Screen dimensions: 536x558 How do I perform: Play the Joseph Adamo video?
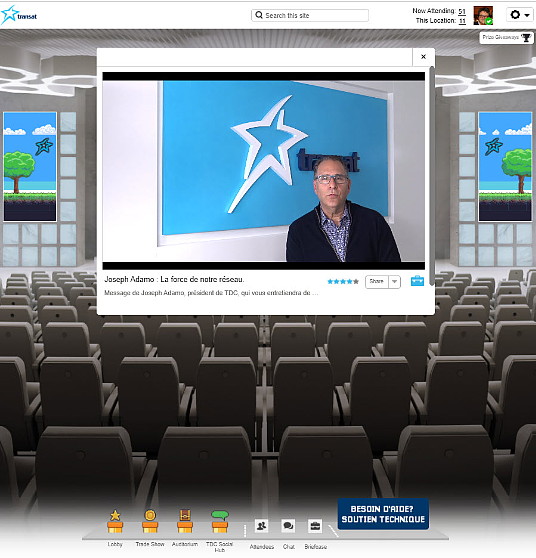(263, 171)
